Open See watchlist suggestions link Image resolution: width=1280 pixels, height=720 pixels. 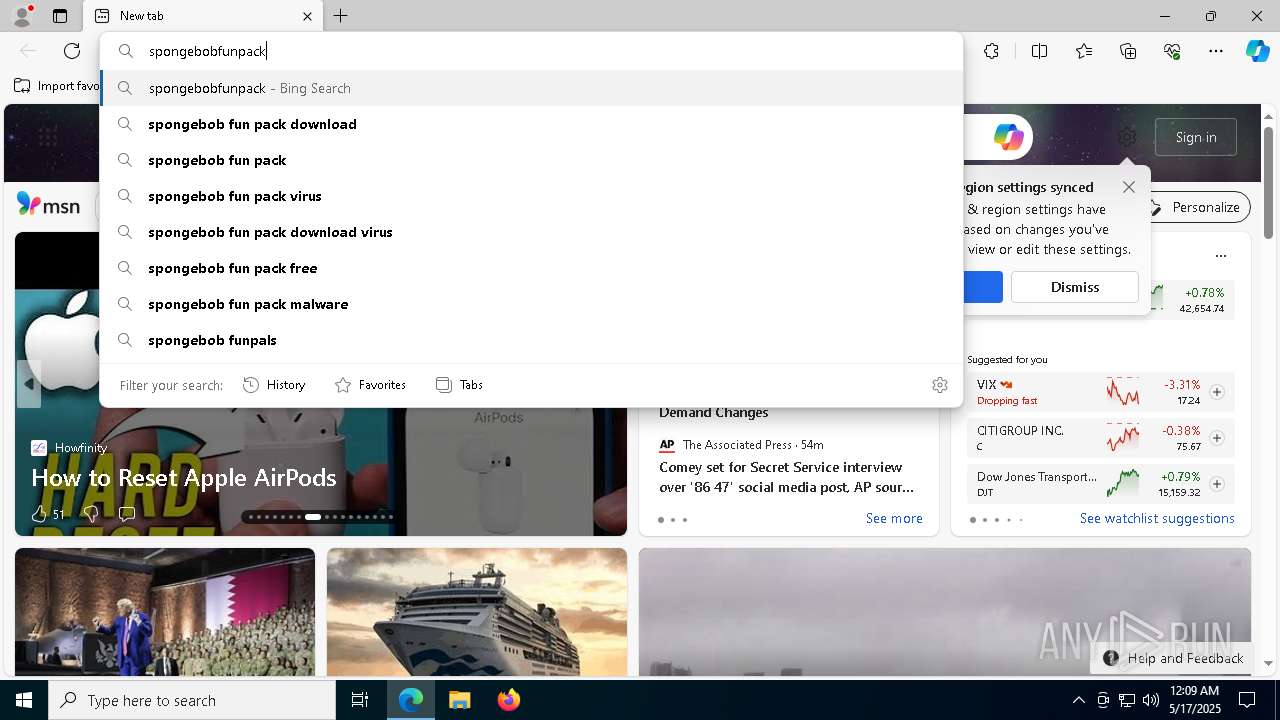[x=1157, y=518]
